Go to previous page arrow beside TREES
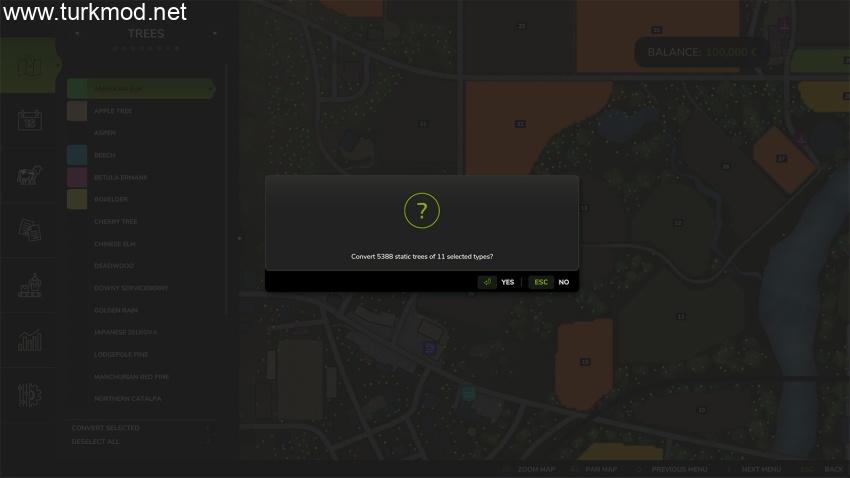Screen dimensions: 850x478 click(x=77, y=34)
